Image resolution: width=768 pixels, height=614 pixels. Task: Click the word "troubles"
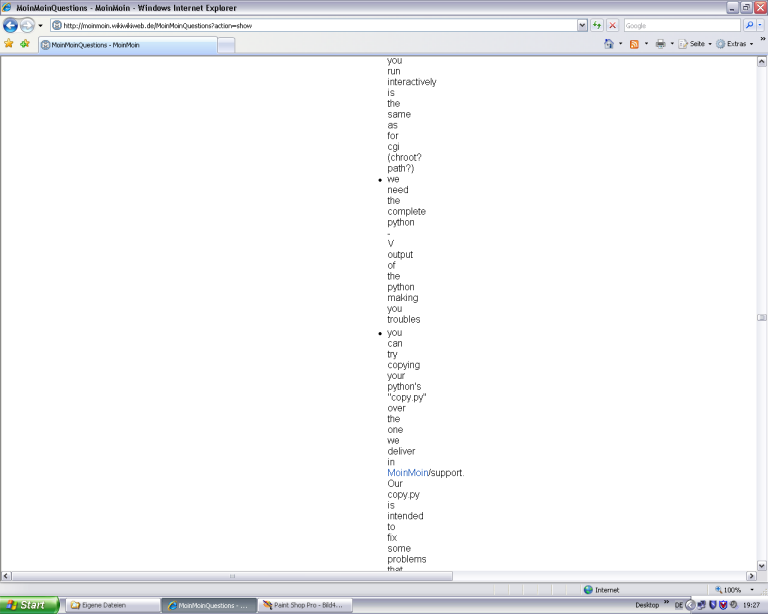click(x=404, y=319)
